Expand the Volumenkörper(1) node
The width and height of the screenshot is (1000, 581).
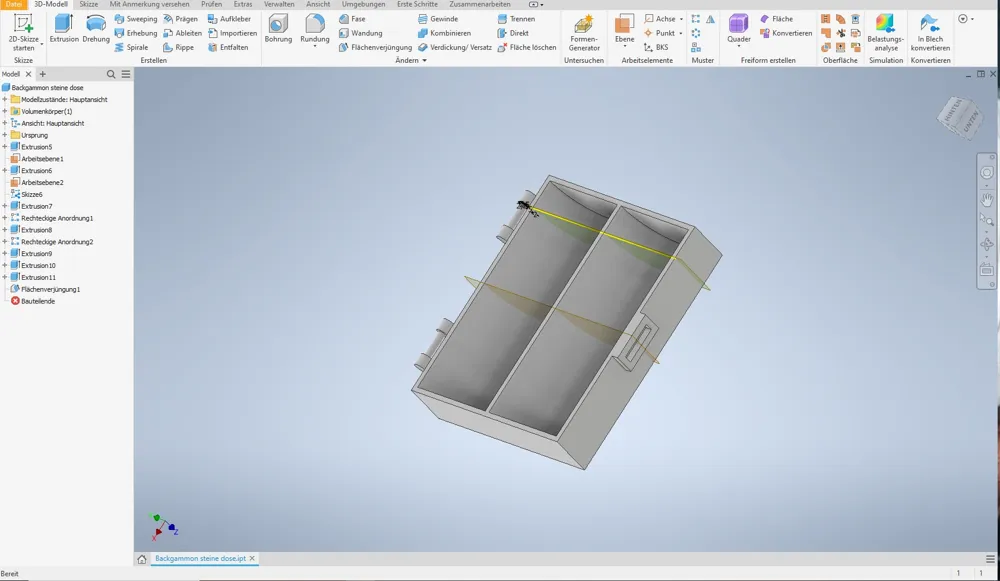pos(5,111)
